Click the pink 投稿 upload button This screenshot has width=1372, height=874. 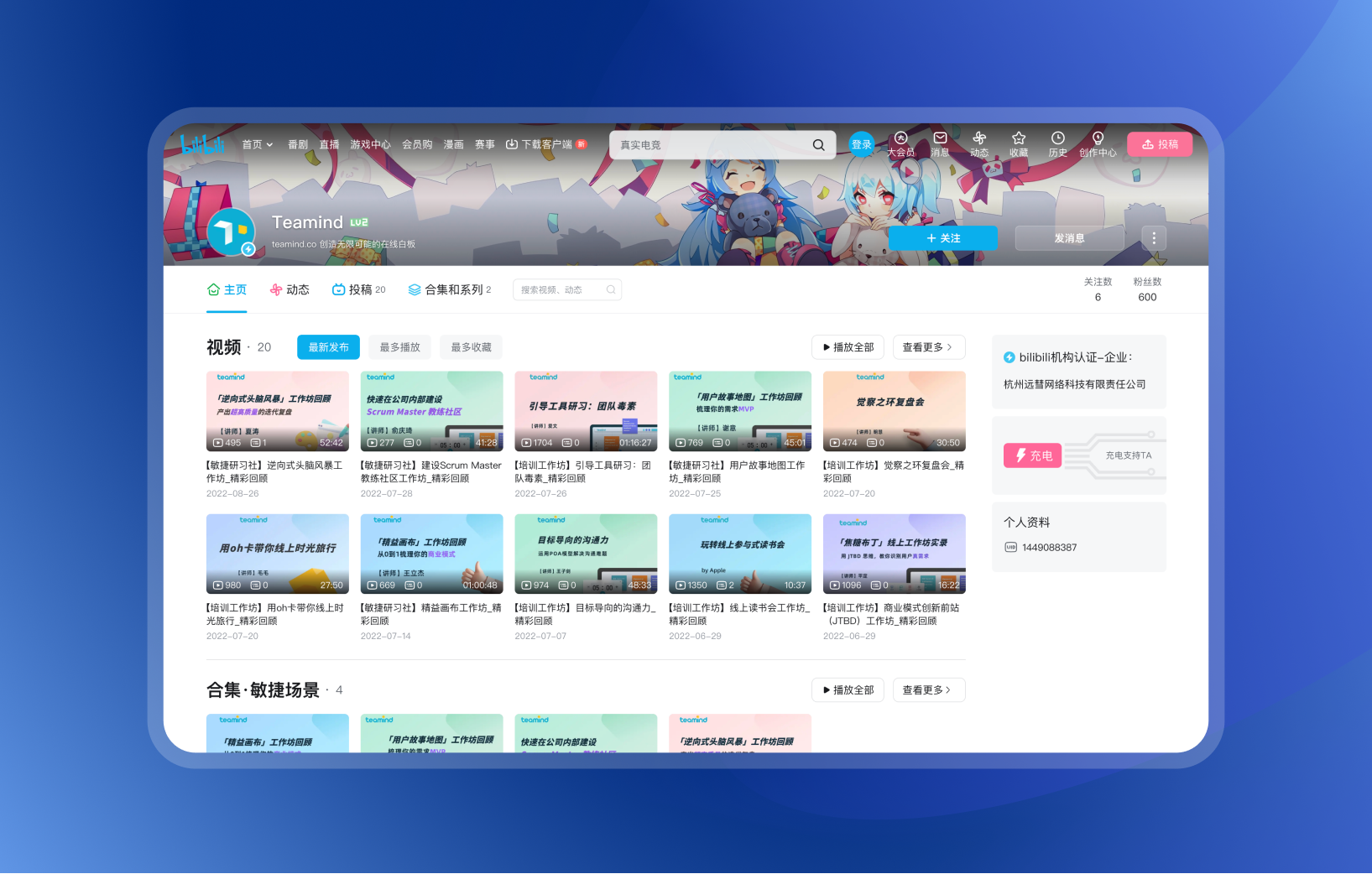1160,144
